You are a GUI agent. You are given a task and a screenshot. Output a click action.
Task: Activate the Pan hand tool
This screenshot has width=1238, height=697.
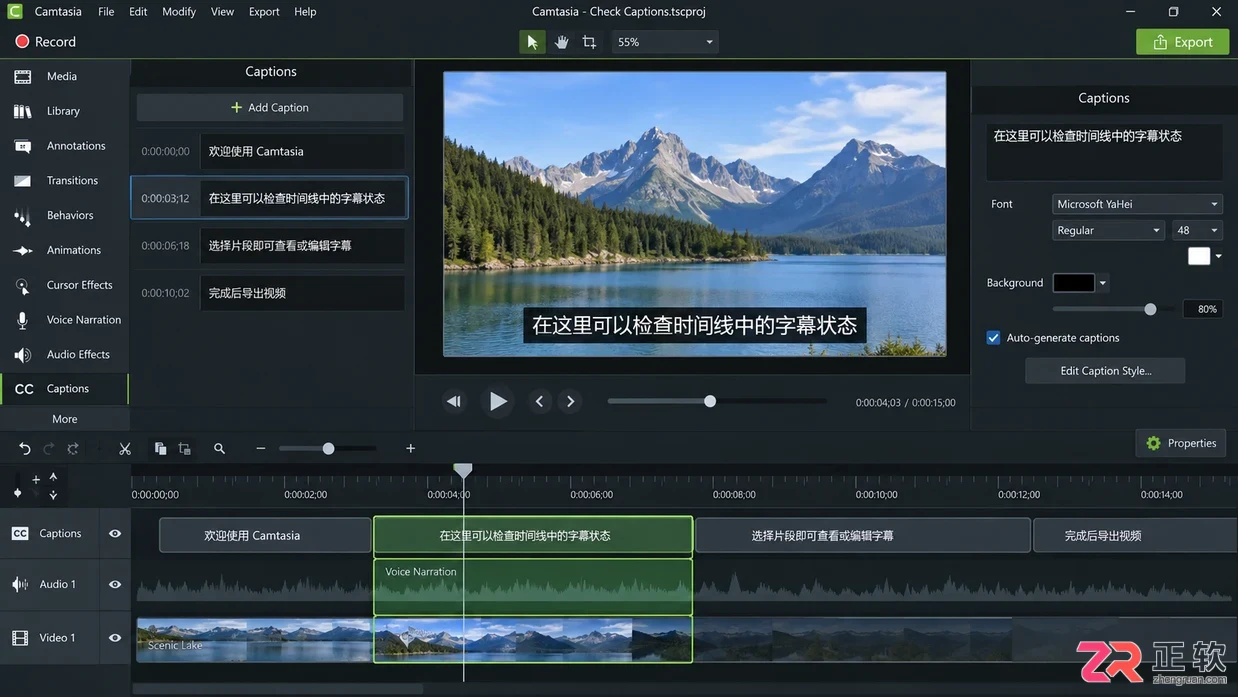[561, 42]
